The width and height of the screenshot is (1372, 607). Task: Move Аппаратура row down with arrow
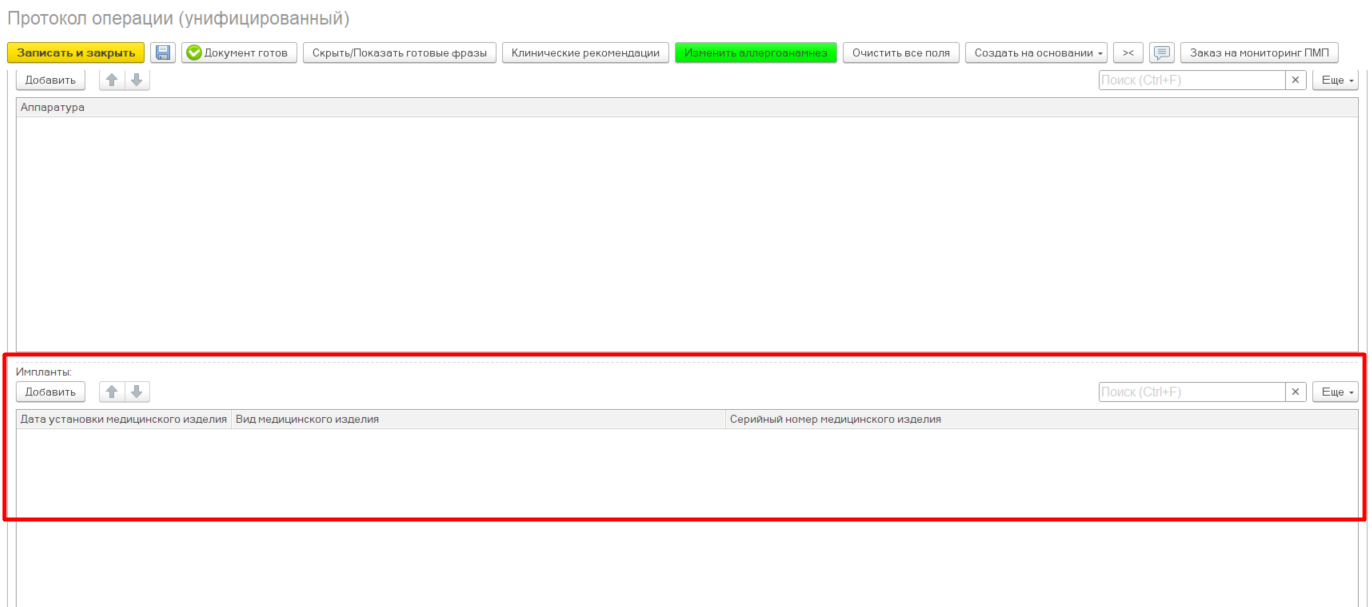[137, 80]
